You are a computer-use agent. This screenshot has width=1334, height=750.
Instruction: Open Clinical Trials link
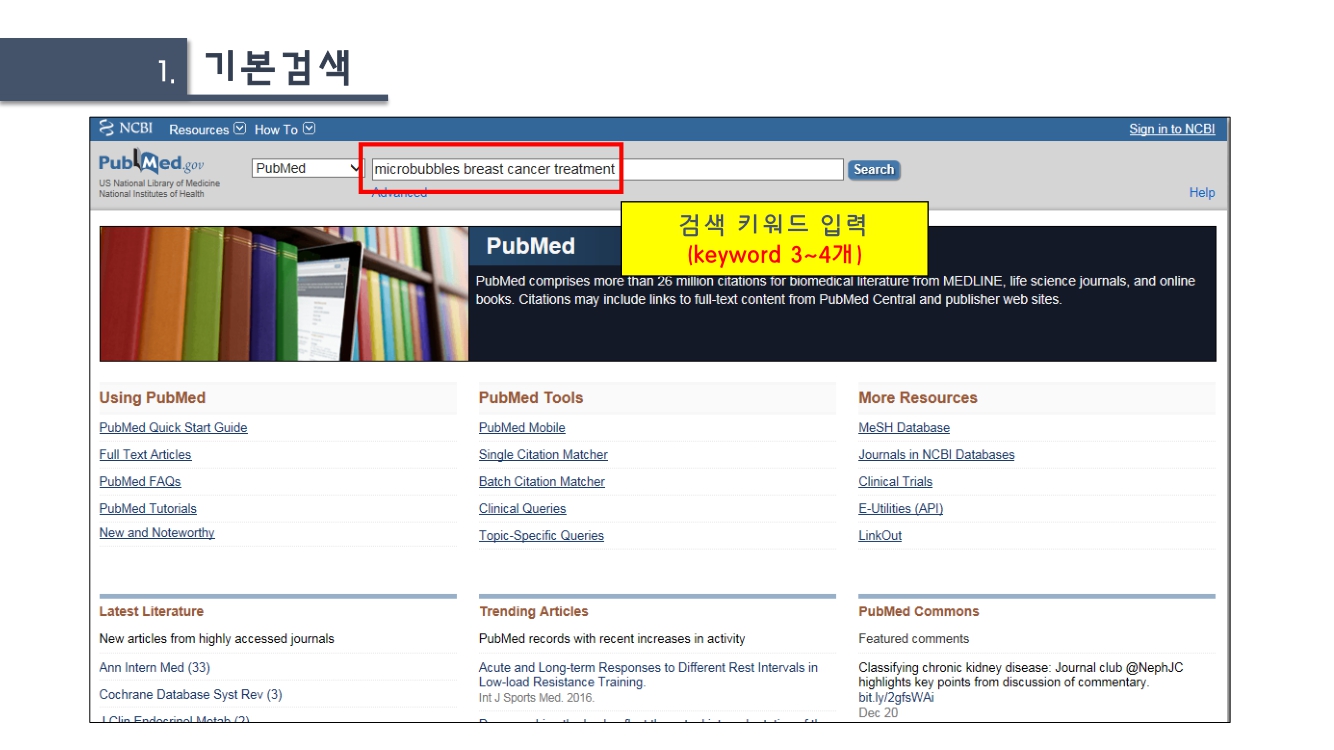pyautogui.click(x=895, y=482)
